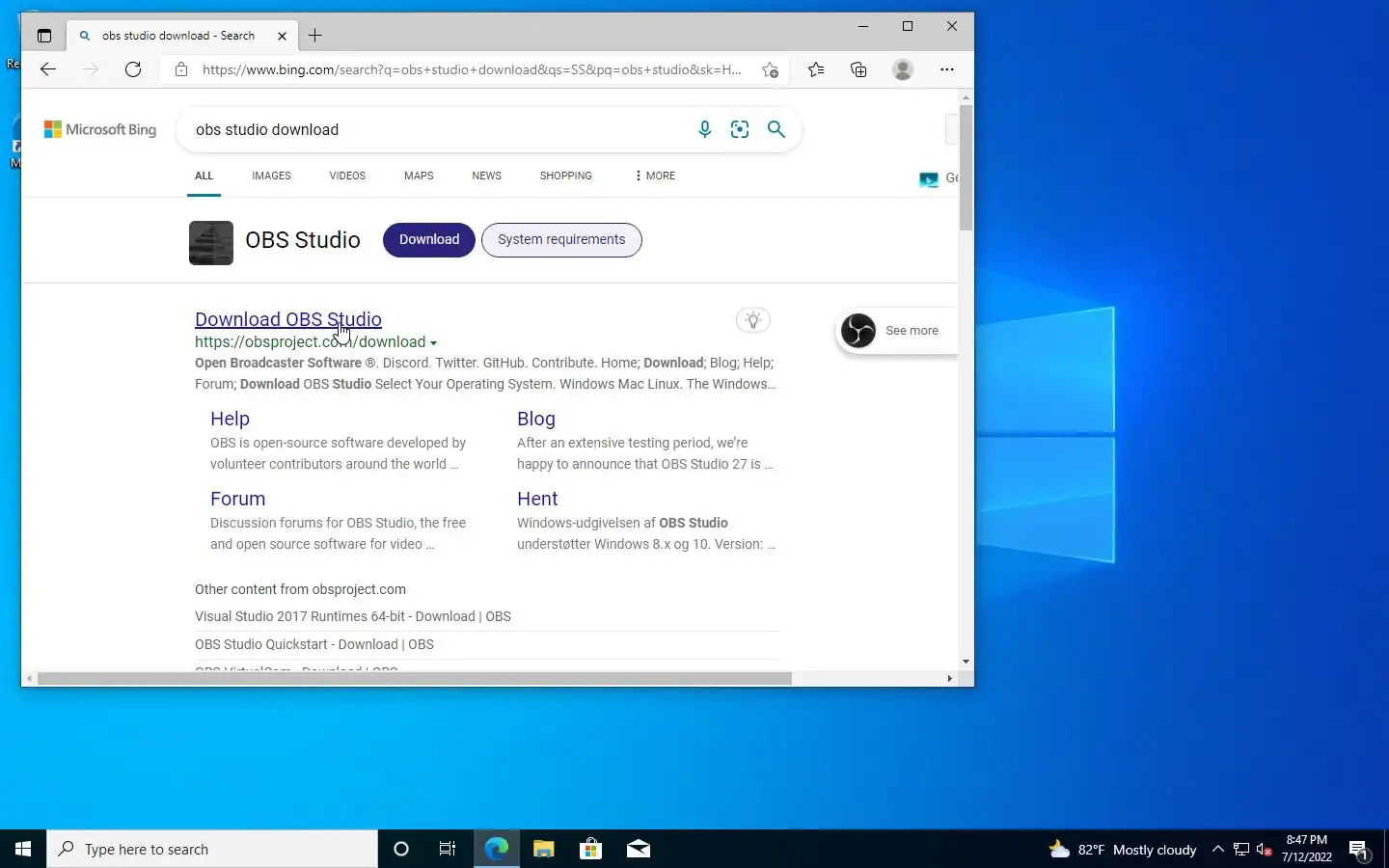Open the Hent sublink
This screenshot has height=868, width=1389.
click(x=537, y=499)
